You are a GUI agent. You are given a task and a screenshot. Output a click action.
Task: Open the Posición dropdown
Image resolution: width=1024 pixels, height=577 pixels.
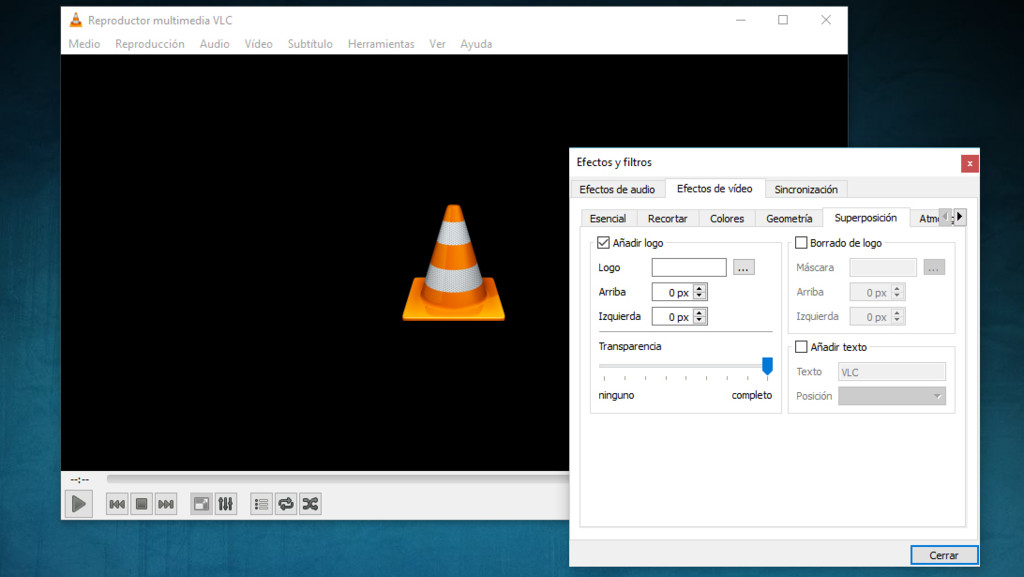click(x=891, y=395)
